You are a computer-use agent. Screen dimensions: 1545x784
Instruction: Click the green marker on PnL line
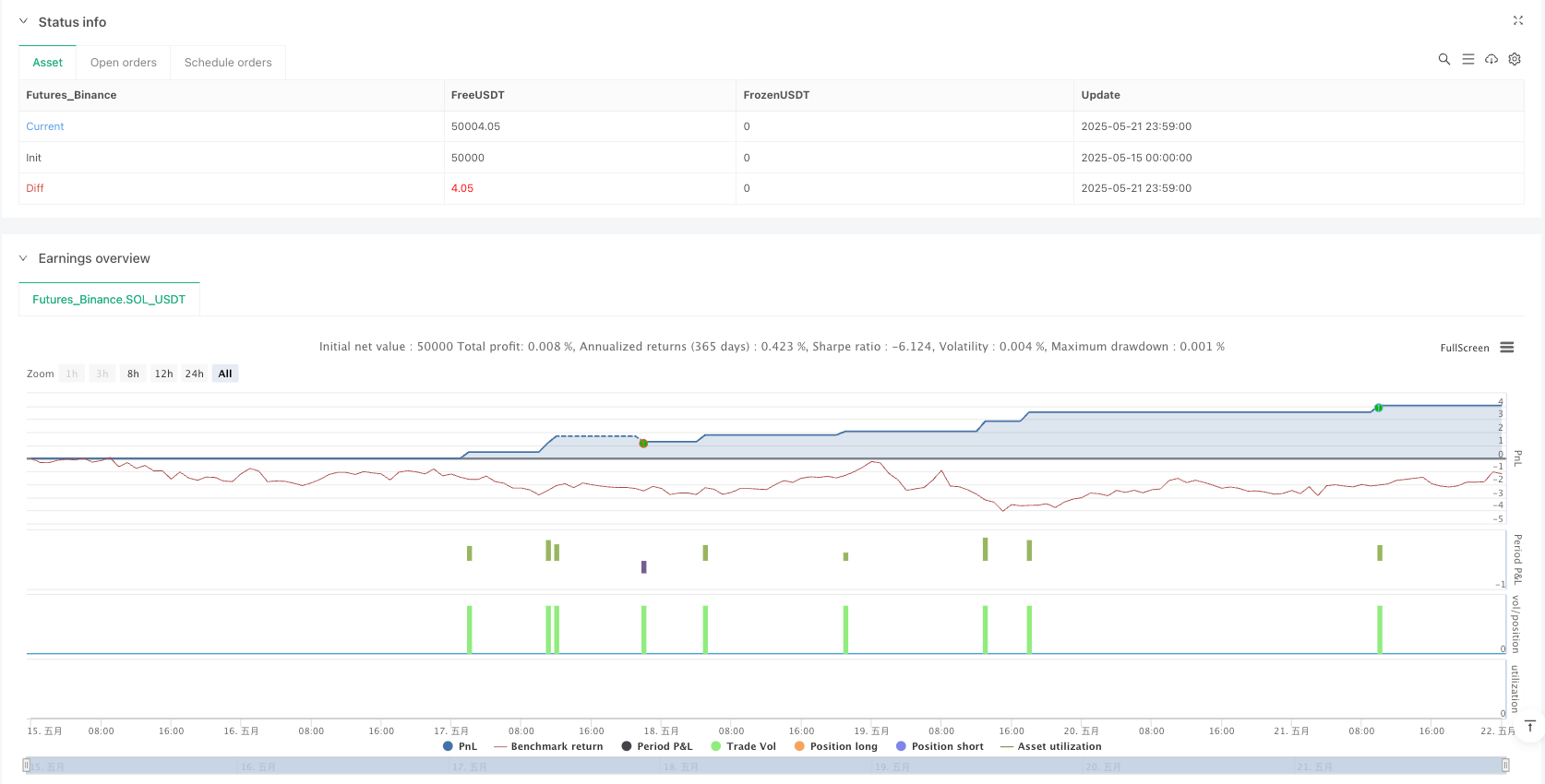tap(1378, 408)
